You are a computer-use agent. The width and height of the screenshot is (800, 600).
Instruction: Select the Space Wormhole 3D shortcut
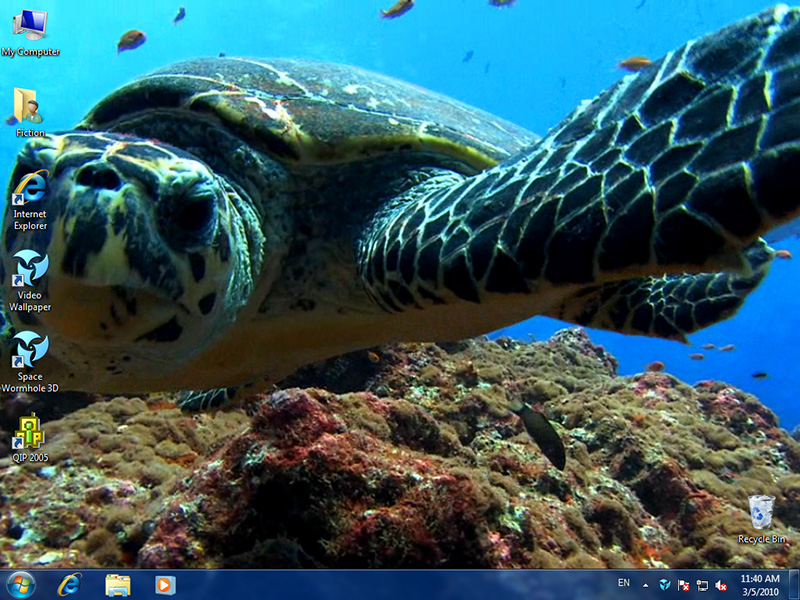click(30, 362)
